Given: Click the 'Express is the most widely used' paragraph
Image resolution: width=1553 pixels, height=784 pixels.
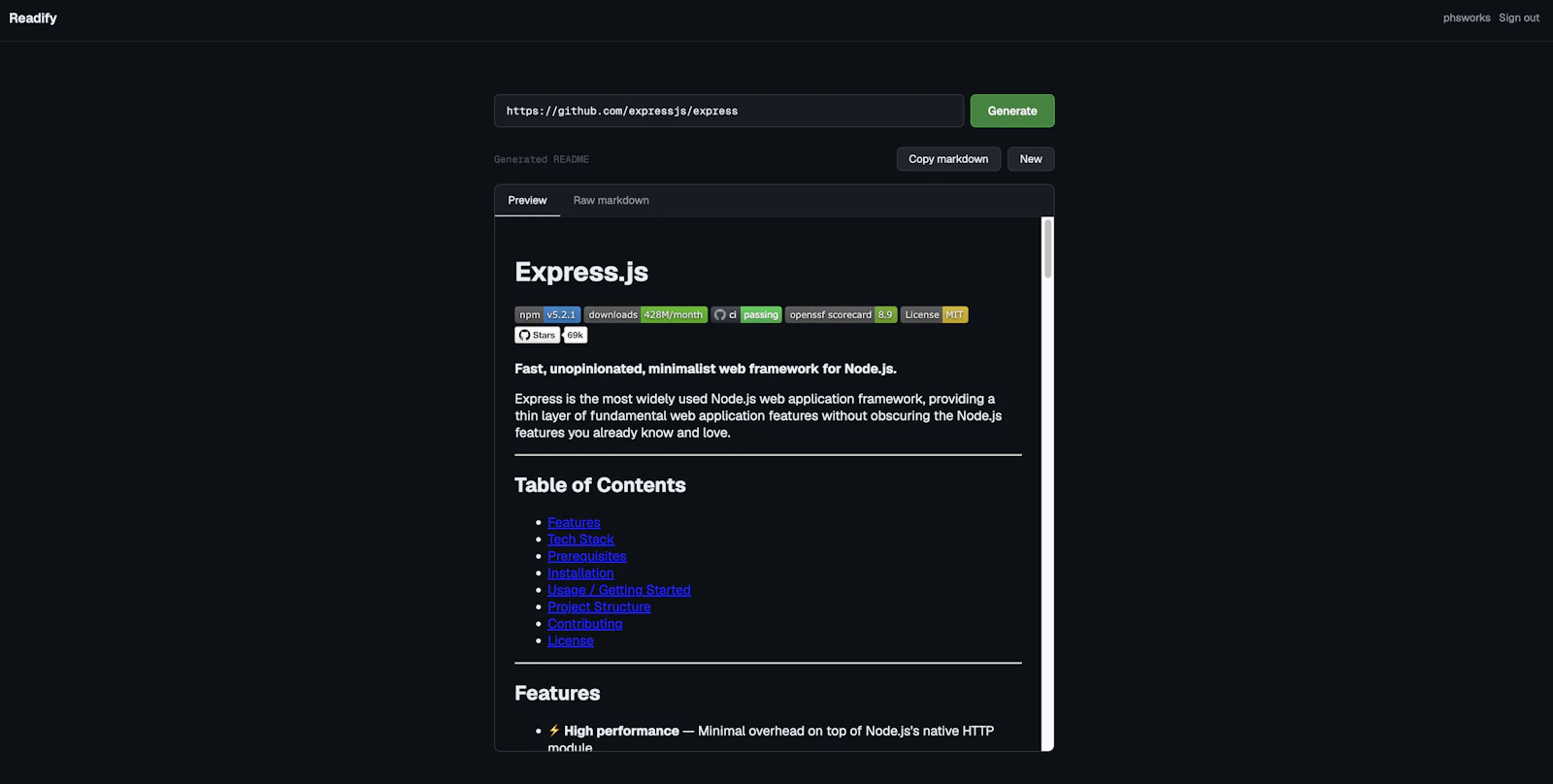Looking at the screenshot, I should (x=758, y=415).
